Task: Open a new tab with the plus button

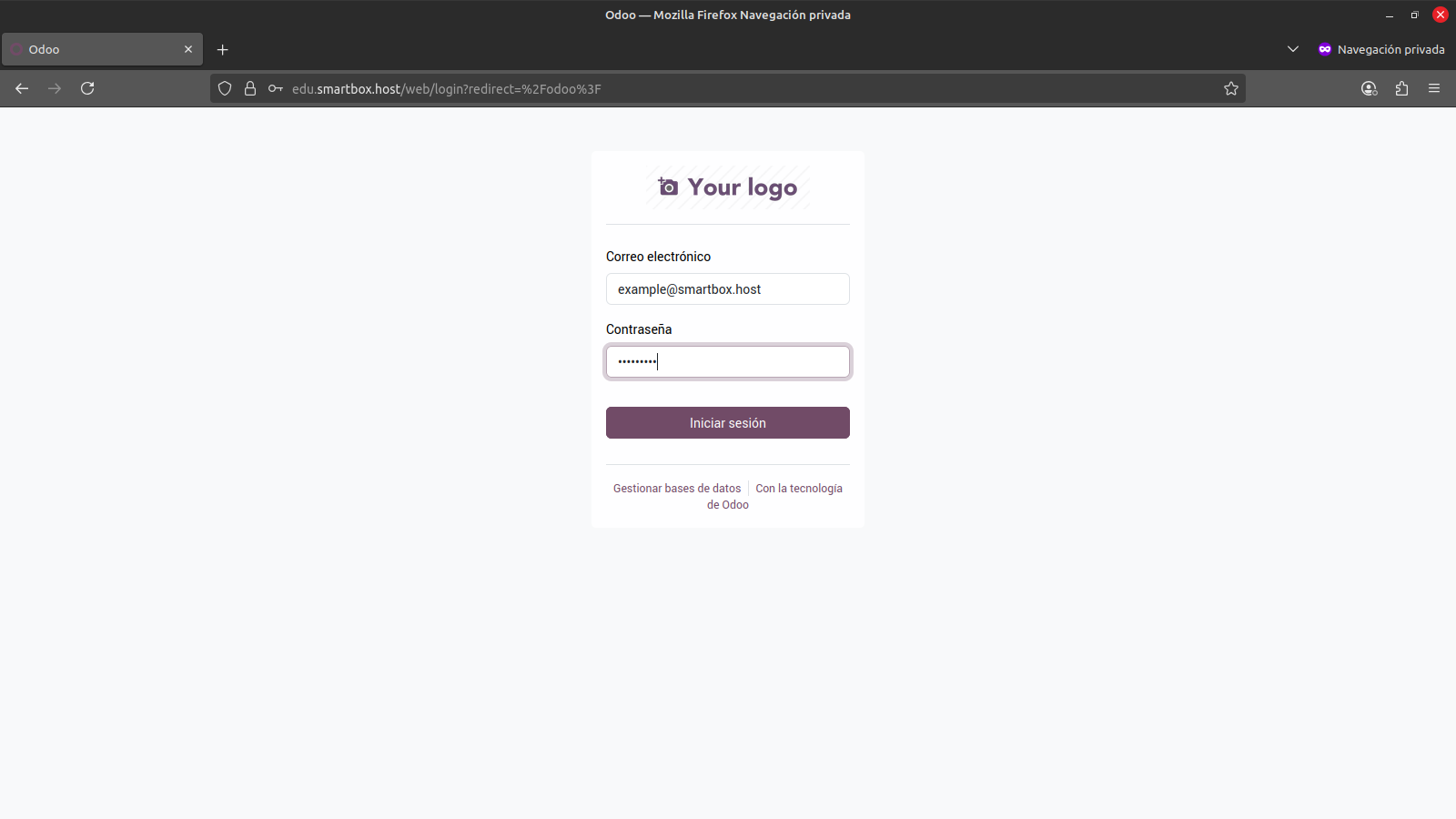Action: coord(223,49)
